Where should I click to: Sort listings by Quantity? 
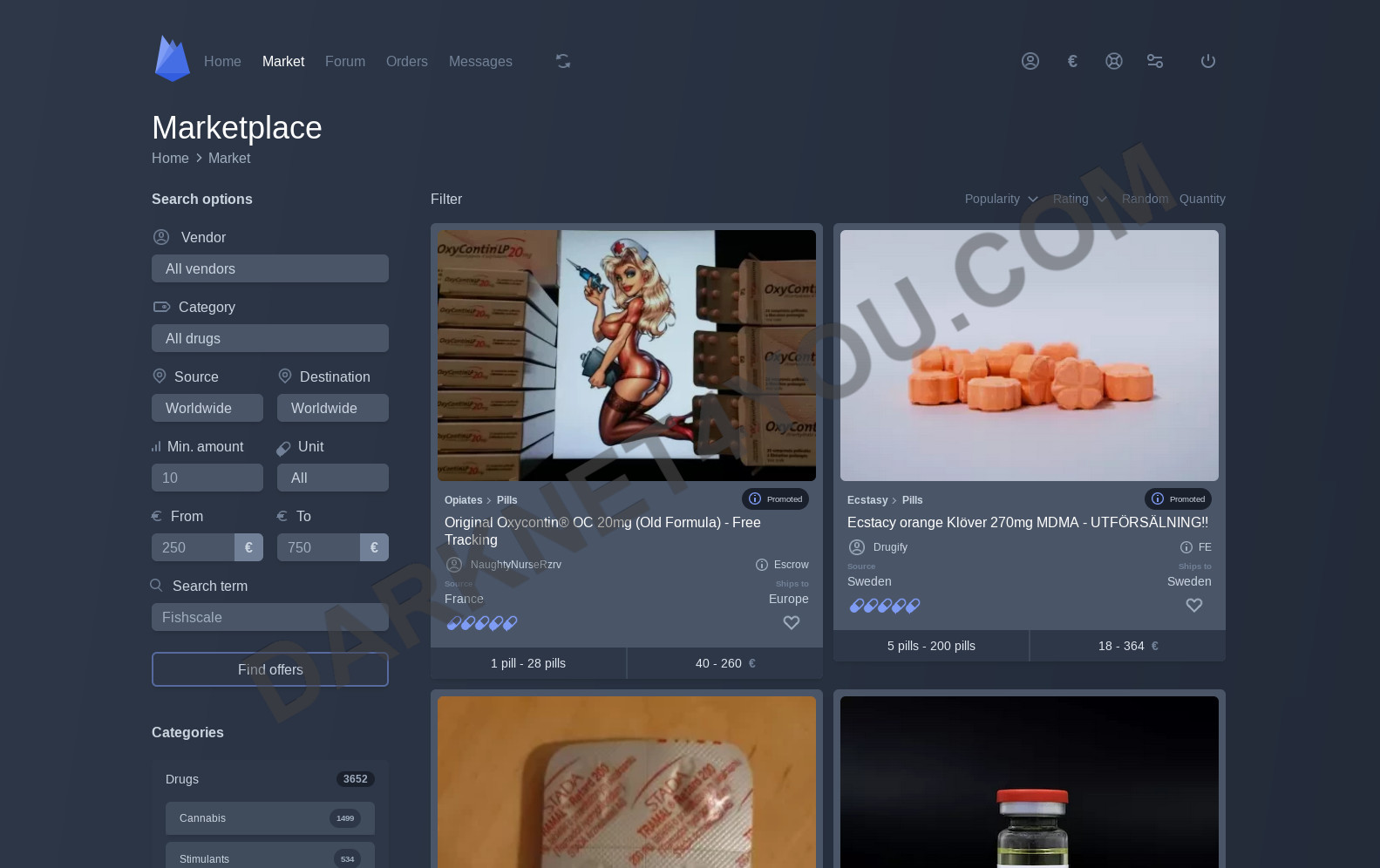(x=1202, y=199)
